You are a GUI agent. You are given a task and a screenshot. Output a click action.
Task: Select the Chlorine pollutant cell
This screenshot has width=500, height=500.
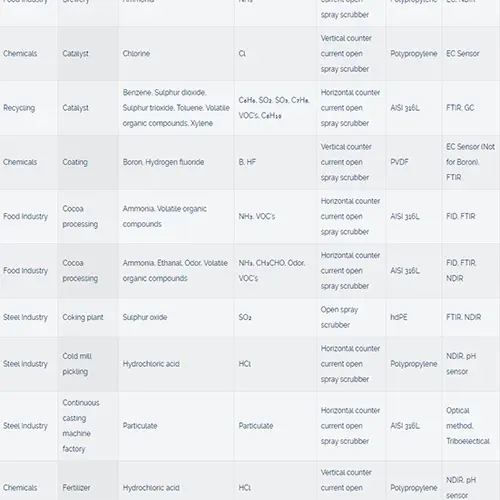pyautogui.click(x=176, y=54)
